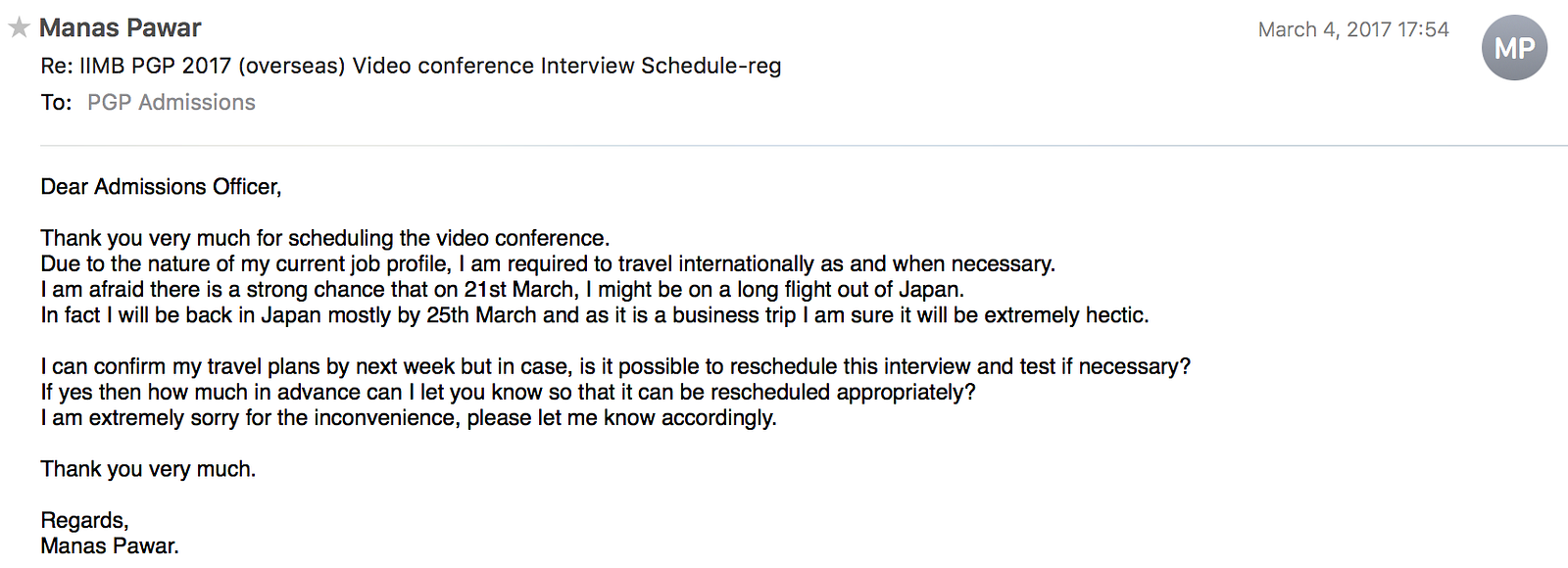The height and width of the screenshot is (568, 1568).
Task: Click the "Regards," sign-off
Action: [84, 520]
